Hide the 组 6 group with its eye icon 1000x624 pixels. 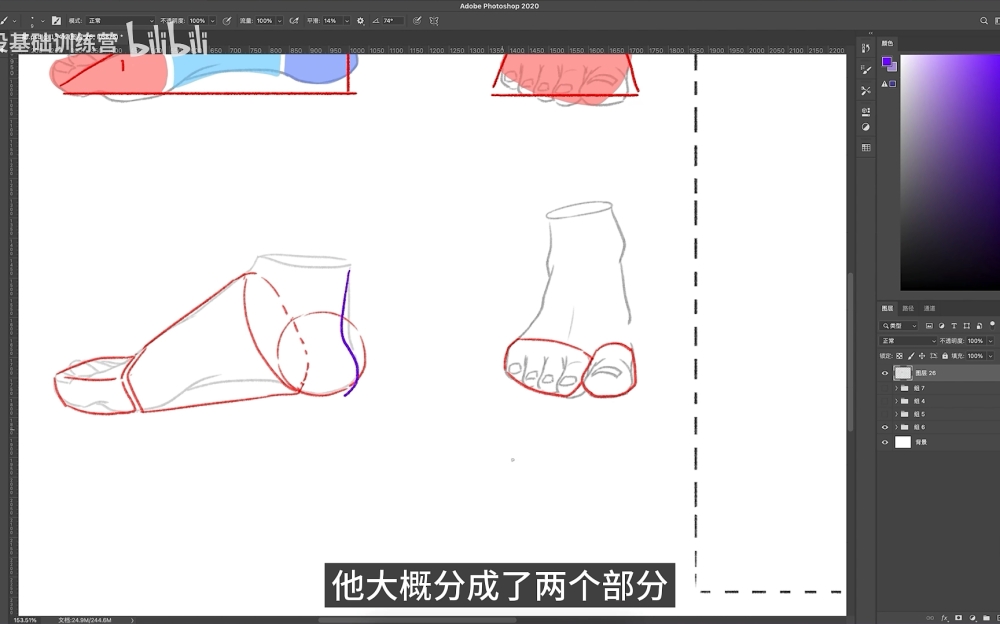(x=885, y=427)
